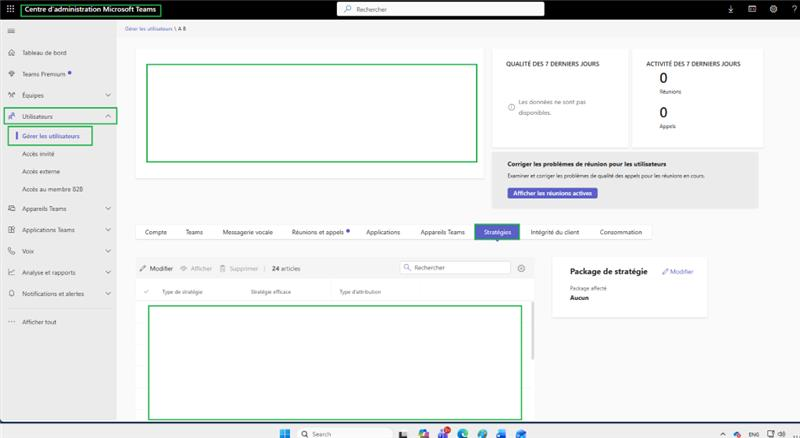
Task: Expand the Appareils Teams chevron
Action: [108, 208]
